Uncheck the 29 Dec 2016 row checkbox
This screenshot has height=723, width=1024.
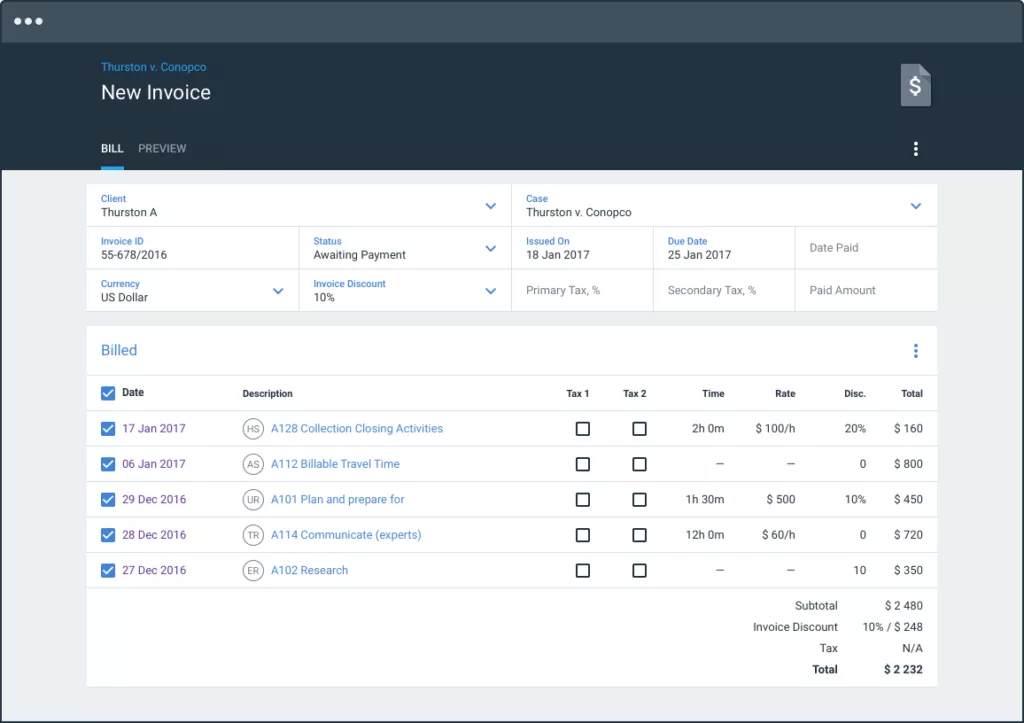pyautogui.click(x=108, y=500)
